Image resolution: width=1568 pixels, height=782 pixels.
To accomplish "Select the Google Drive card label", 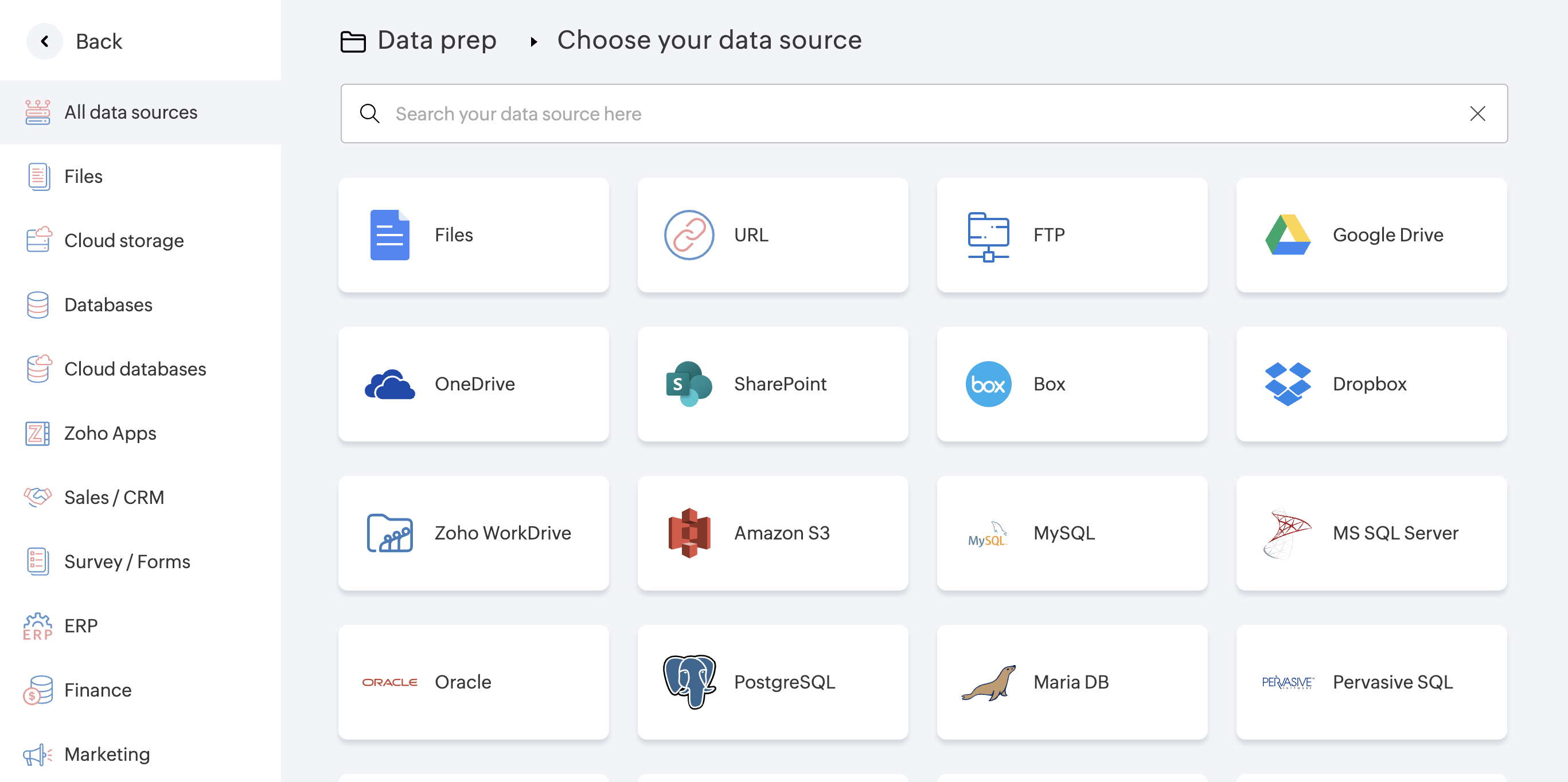I will tap(1388, 235).
